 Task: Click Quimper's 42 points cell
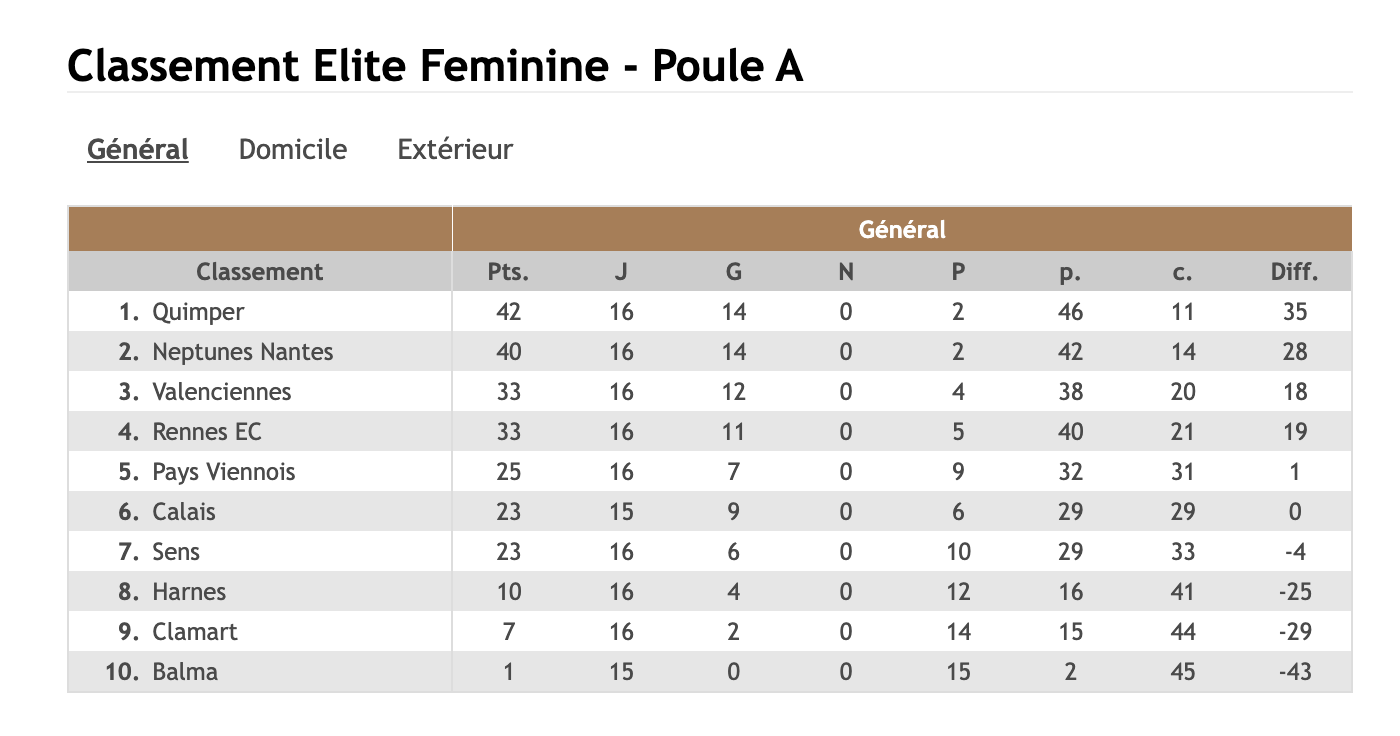pyautogui.click(x=508, y=312)
